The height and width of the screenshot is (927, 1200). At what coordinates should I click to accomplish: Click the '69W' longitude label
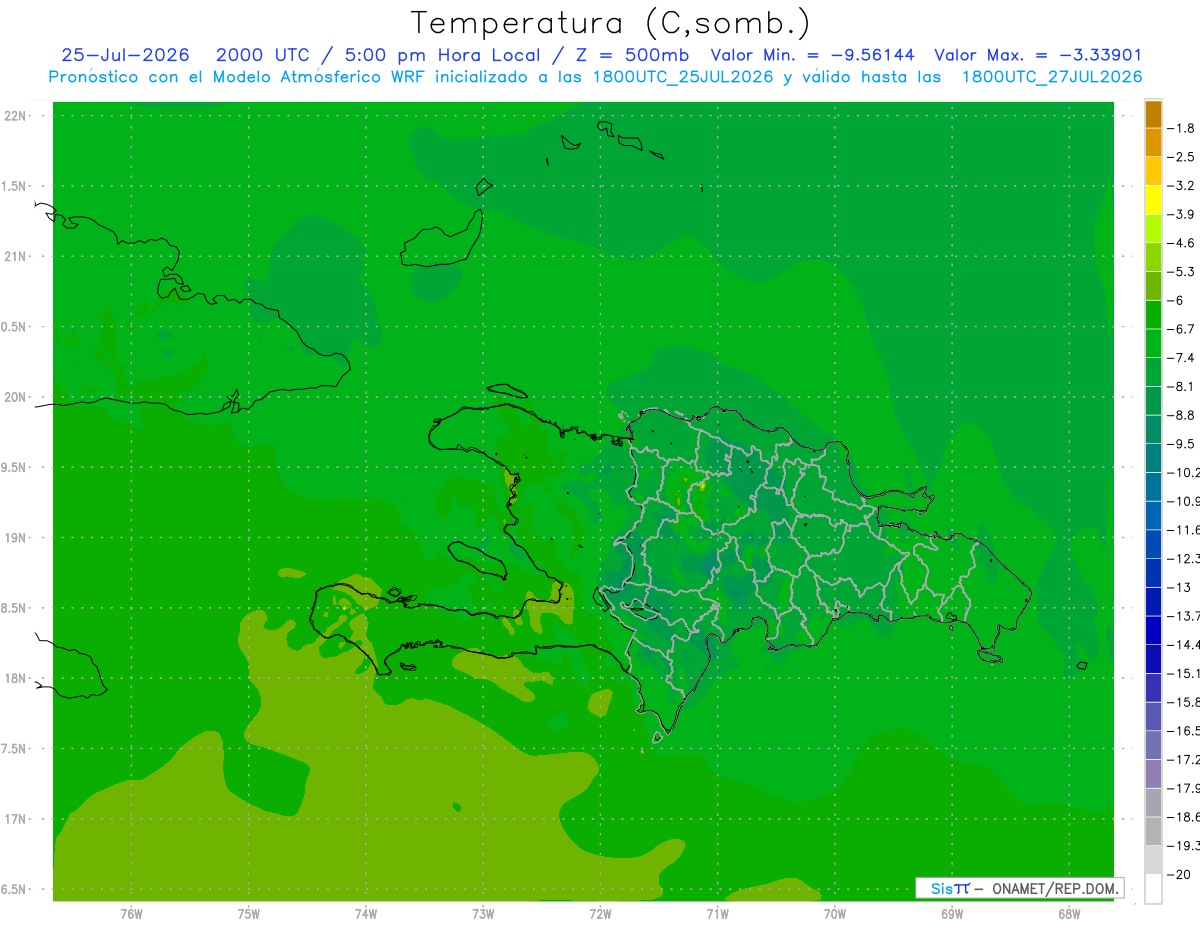pyautogui.click(x=952, y=914)
